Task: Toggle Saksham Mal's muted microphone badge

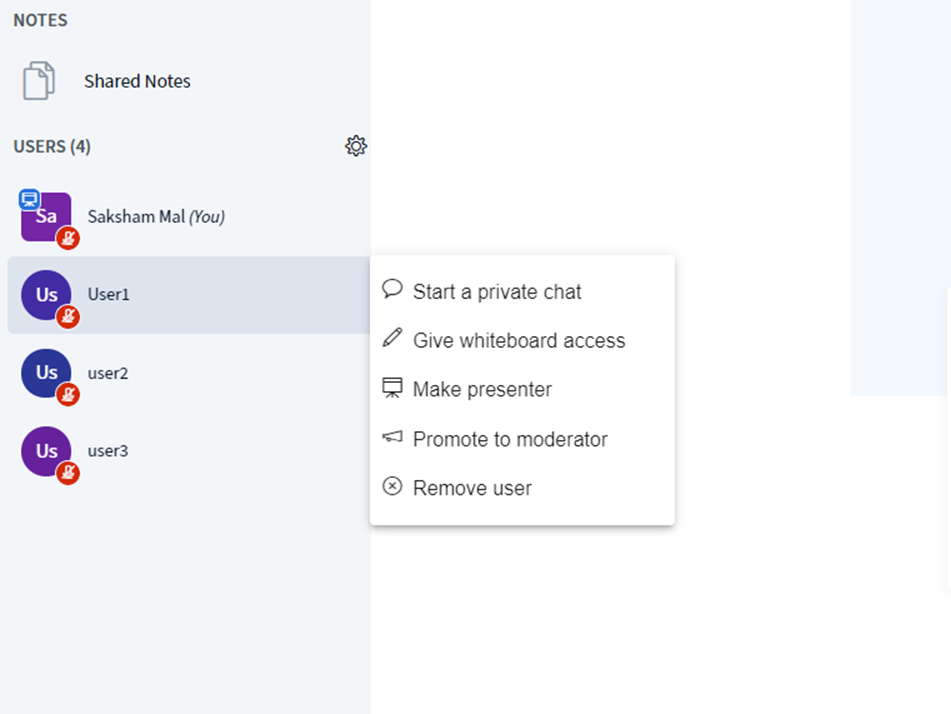Action: [x=67, y=239]
